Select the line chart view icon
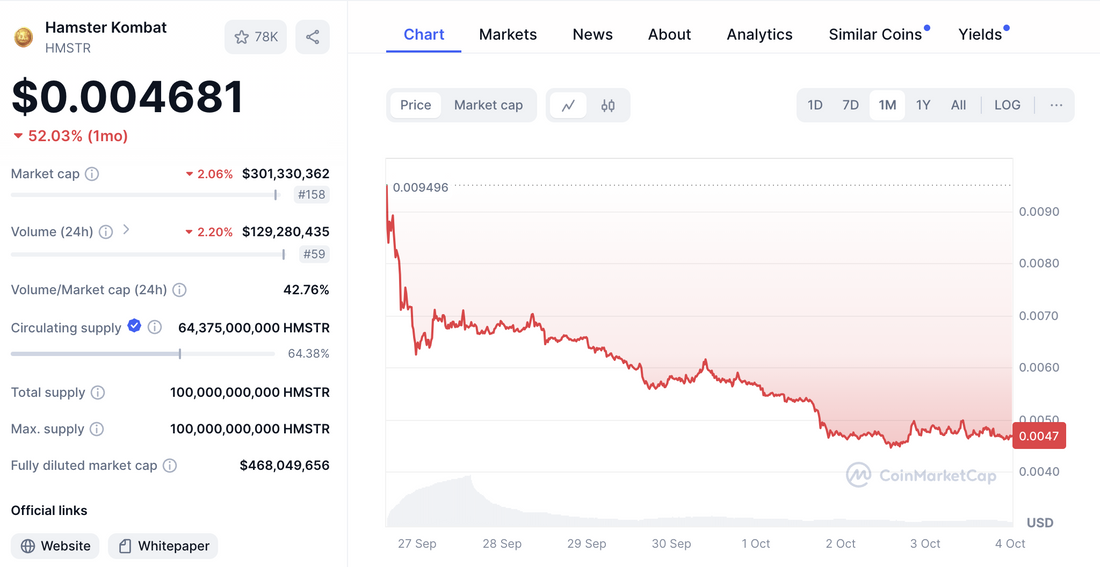The height and width of the screenshot is (567, 1100). coord(568,105)
